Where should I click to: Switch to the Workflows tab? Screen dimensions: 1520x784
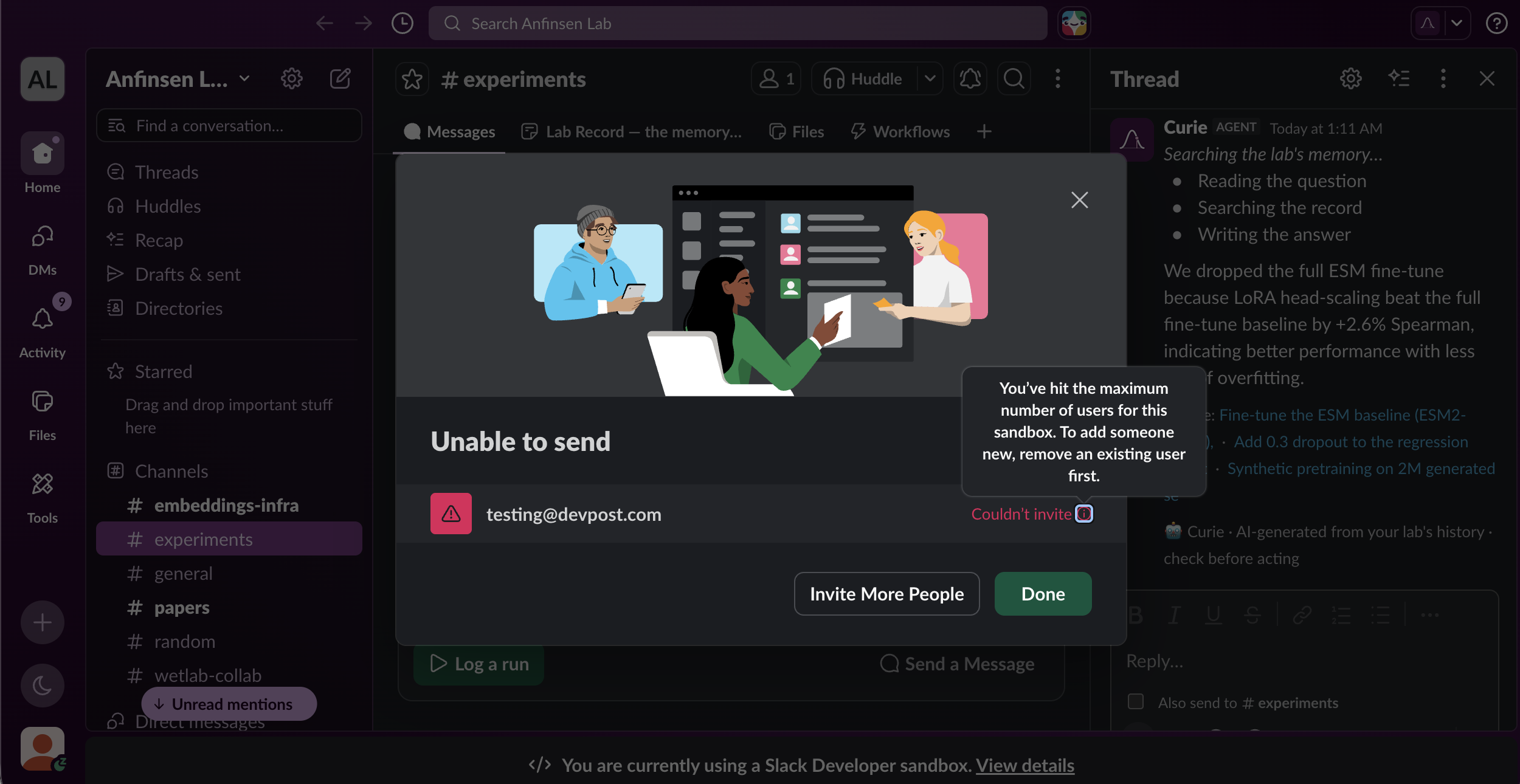click(900, 132)
